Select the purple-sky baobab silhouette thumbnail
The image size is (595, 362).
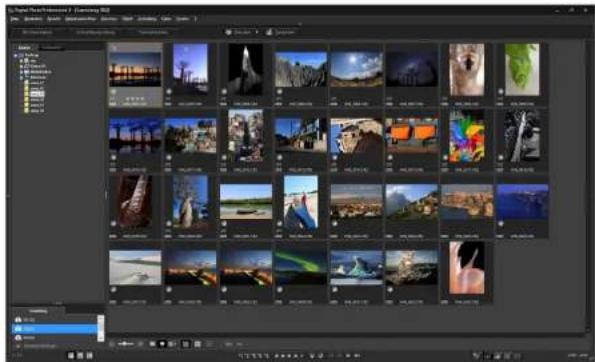tap(190, 69)
